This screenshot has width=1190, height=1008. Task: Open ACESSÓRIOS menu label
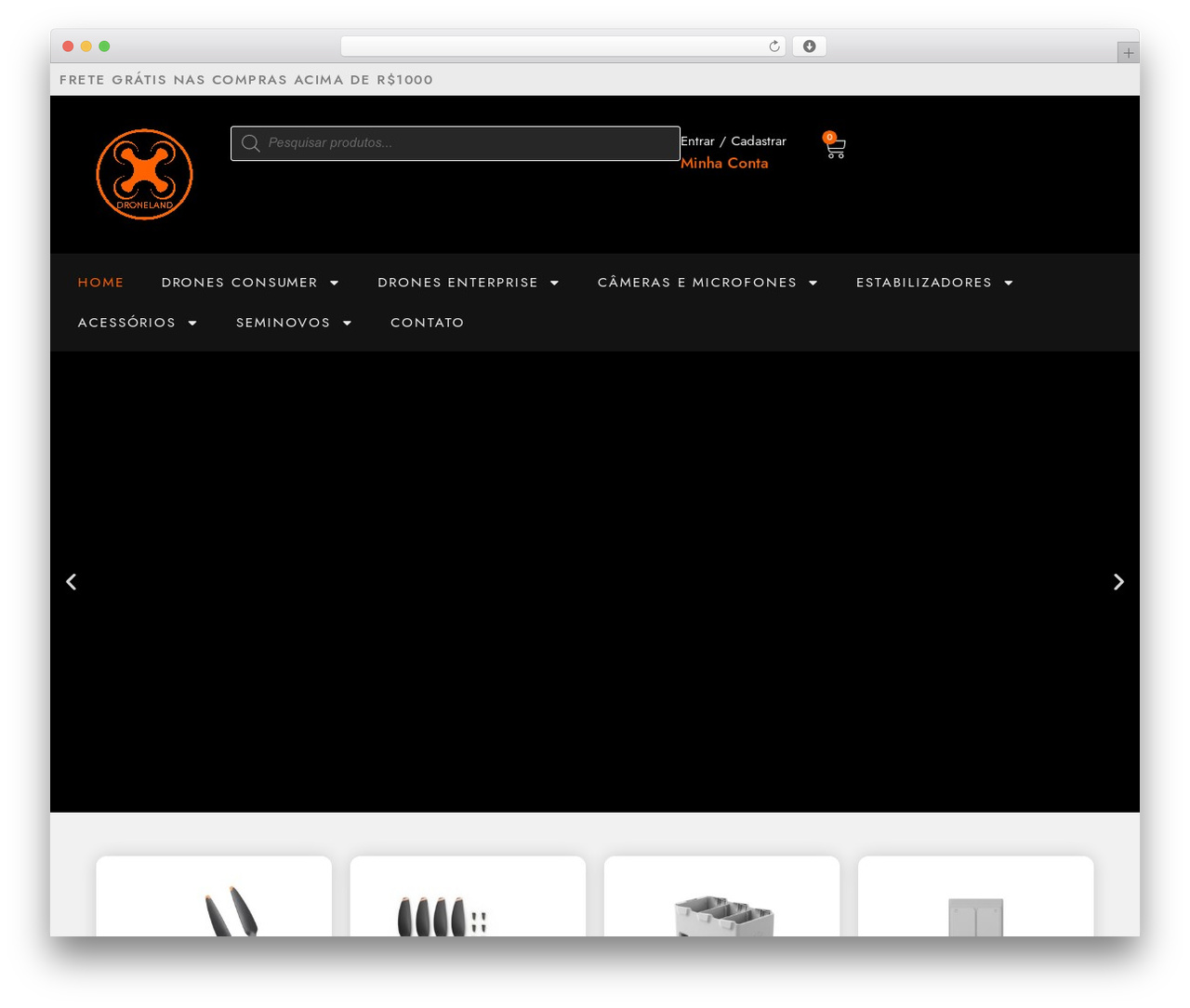coord(126,323)
